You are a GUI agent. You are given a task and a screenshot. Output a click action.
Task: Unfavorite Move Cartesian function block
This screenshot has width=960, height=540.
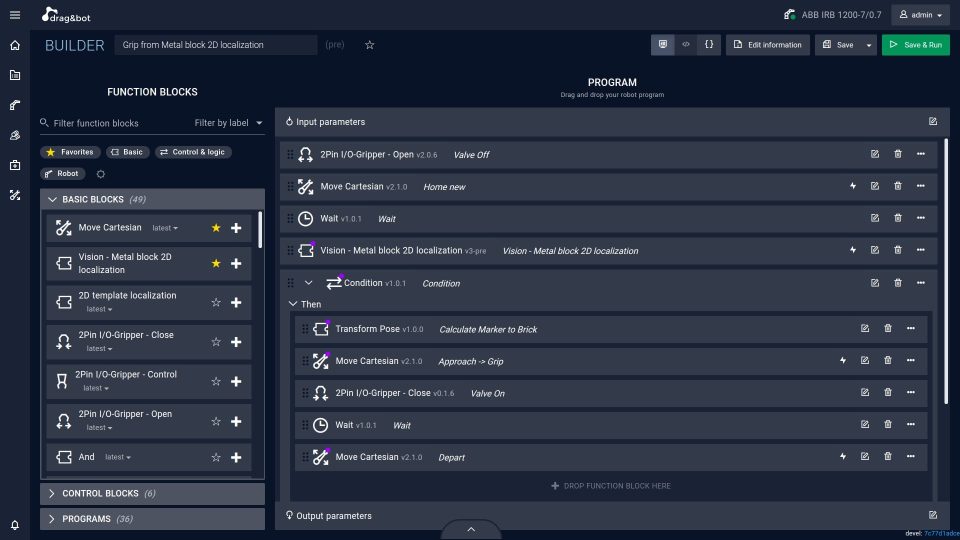point(216,228)
